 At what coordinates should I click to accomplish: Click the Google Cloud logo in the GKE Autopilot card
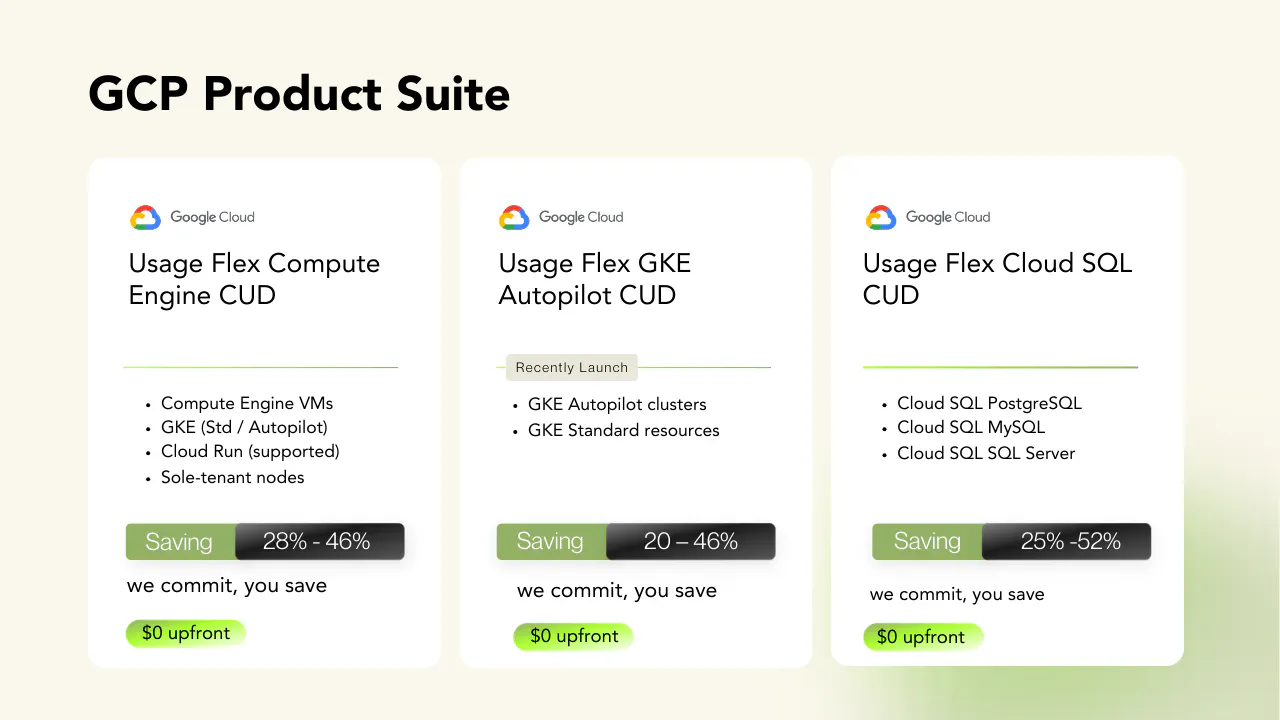point(561,217)
